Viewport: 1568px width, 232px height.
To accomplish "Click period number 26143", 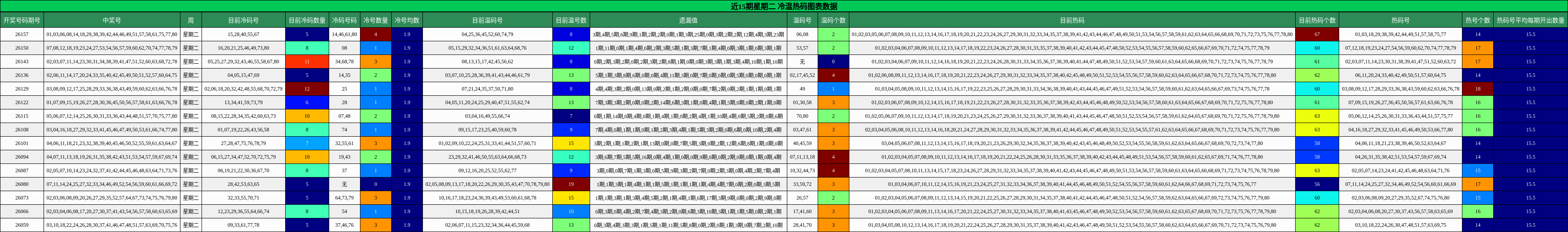I will coord(22,62).
